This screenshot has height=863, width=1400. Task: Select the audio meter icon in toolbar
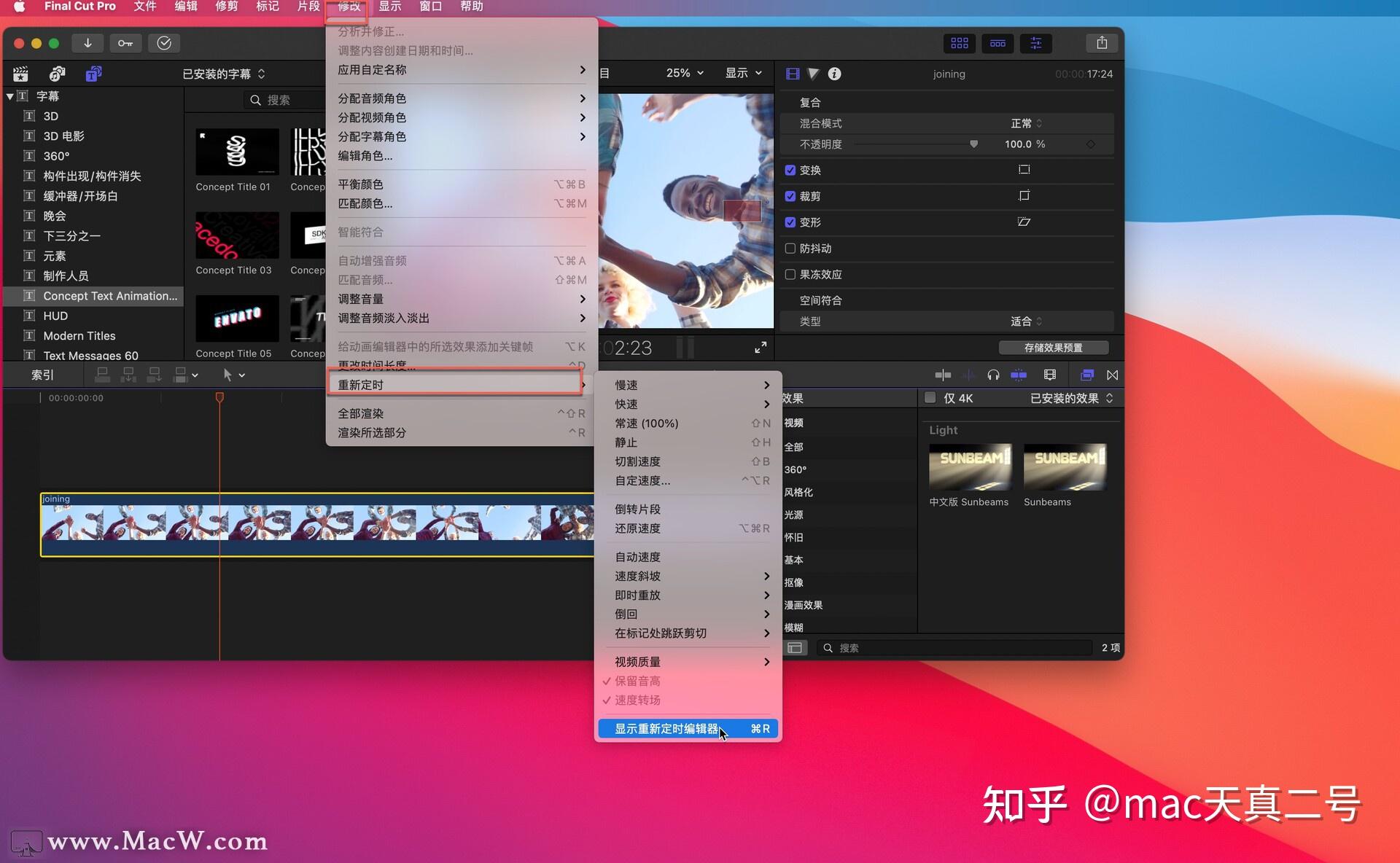(x=968, y=374)
